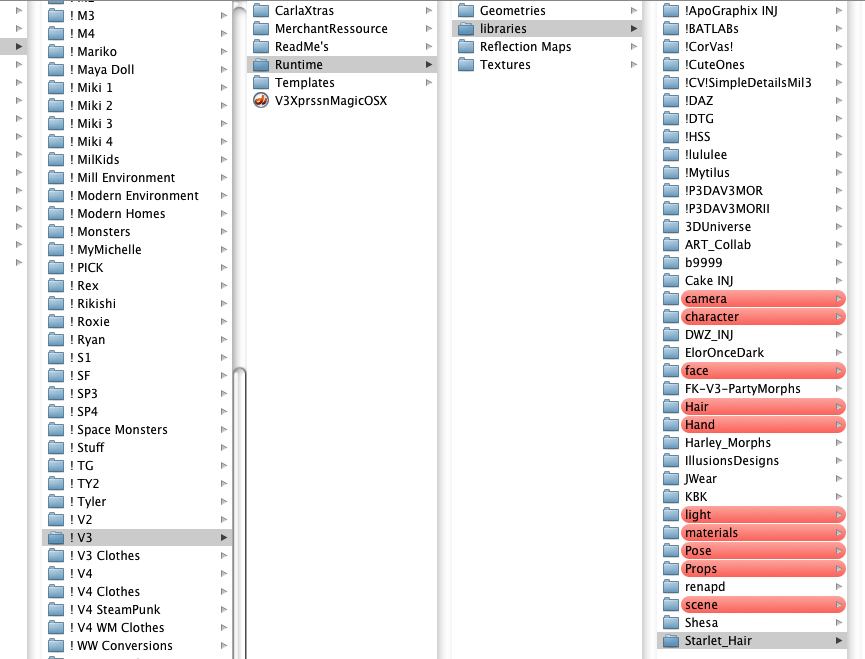Expand the red character folder arrow
This screenshot has height=659, width=865.
pyautogui.click(x=839, y=317)
